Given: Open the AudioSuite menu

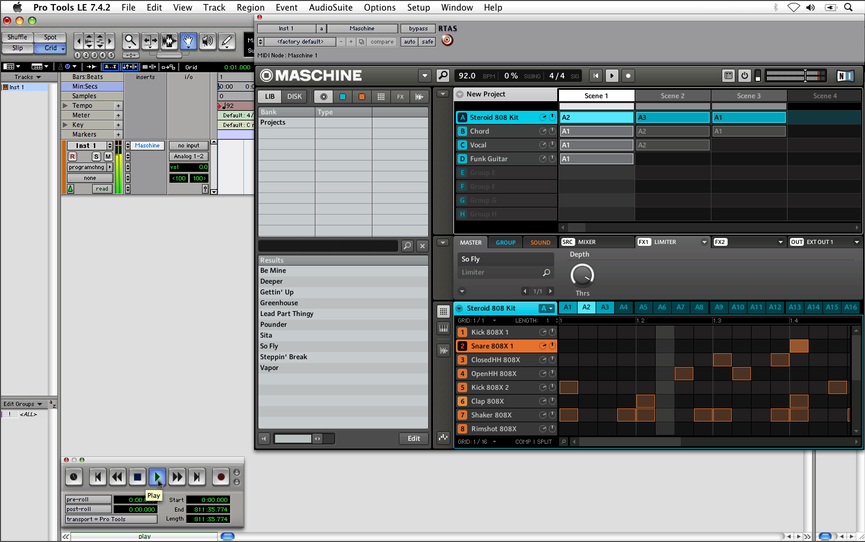Looking at the screenshot, I should coord(329,7).
